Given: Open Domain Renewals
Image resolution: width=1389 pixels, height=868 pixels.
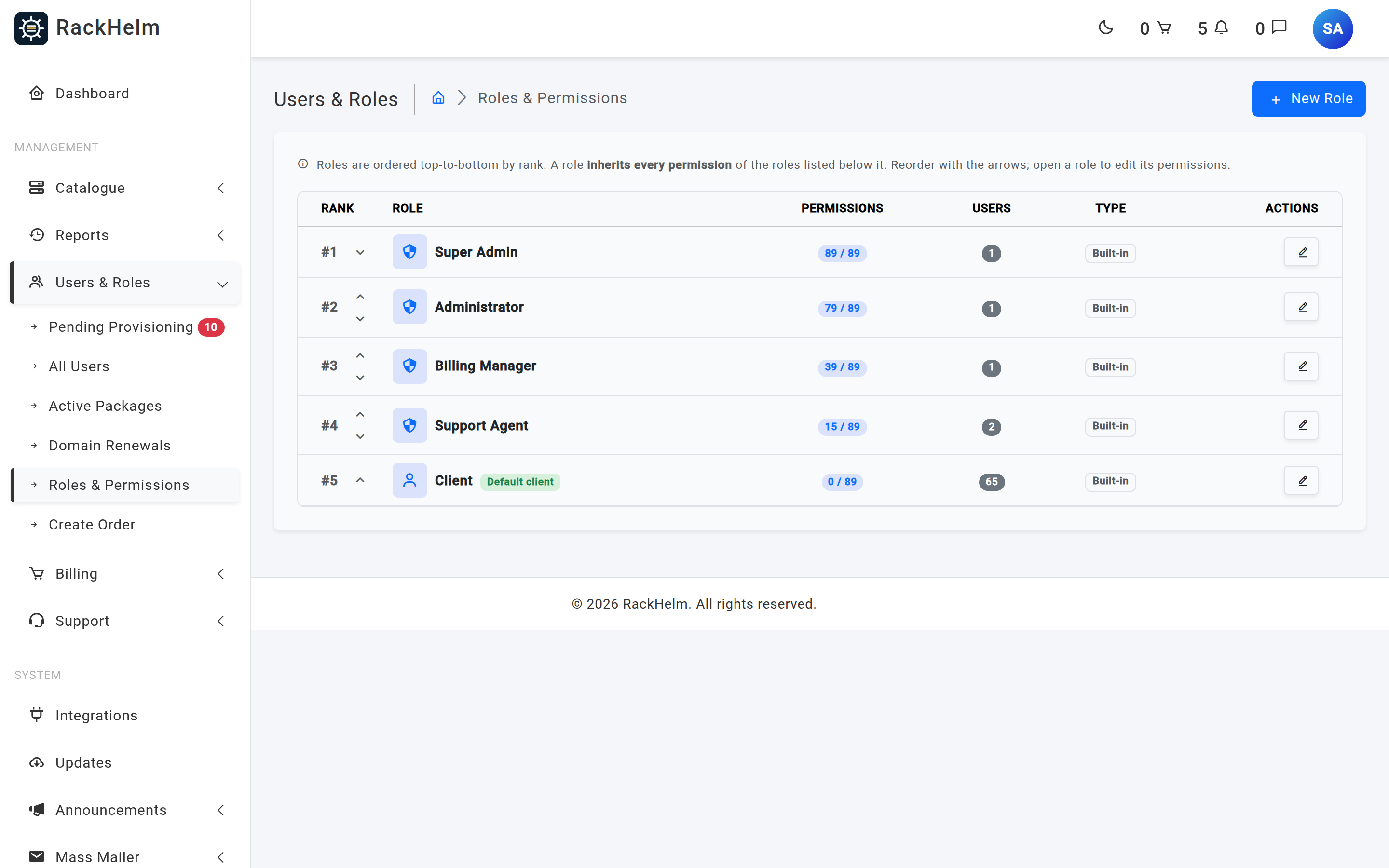Looking at the screenshot, I should (125, 446).
